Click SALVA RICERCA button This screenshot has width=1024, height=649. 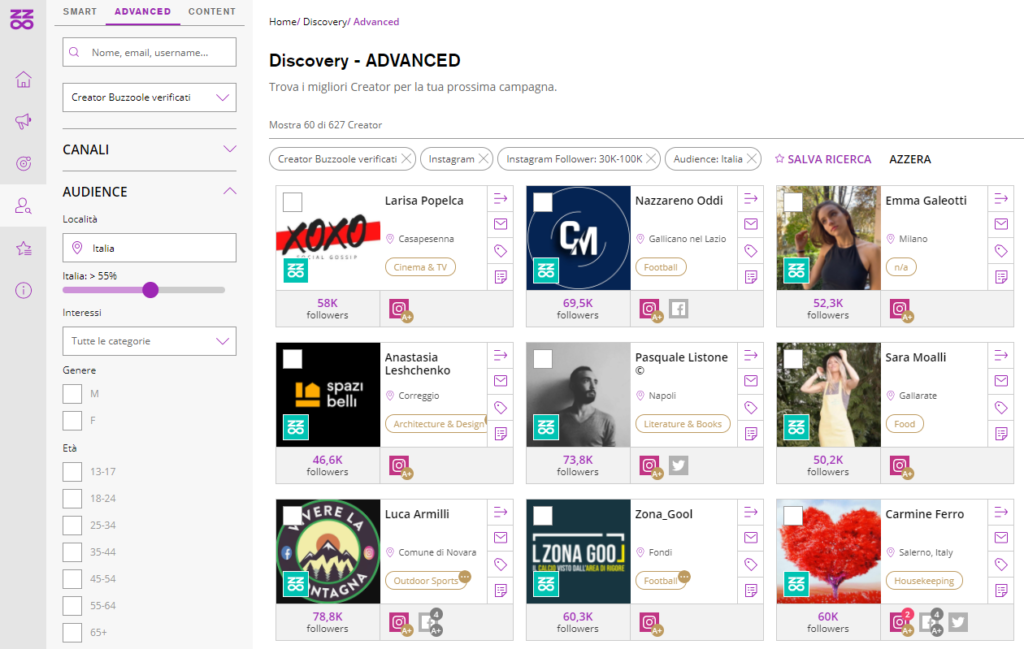point(823,159)
